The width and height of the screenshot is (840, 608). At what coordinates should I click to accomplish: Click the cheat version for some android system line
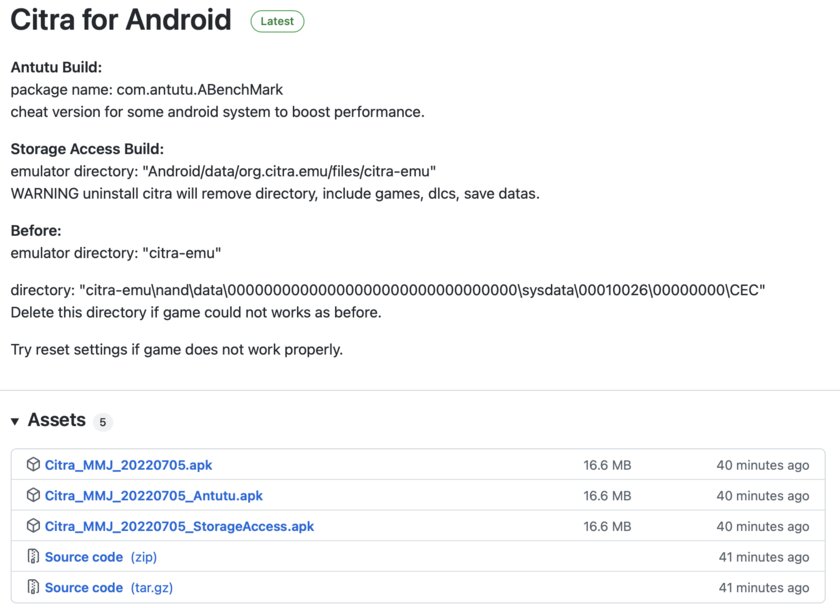(218, 112)
